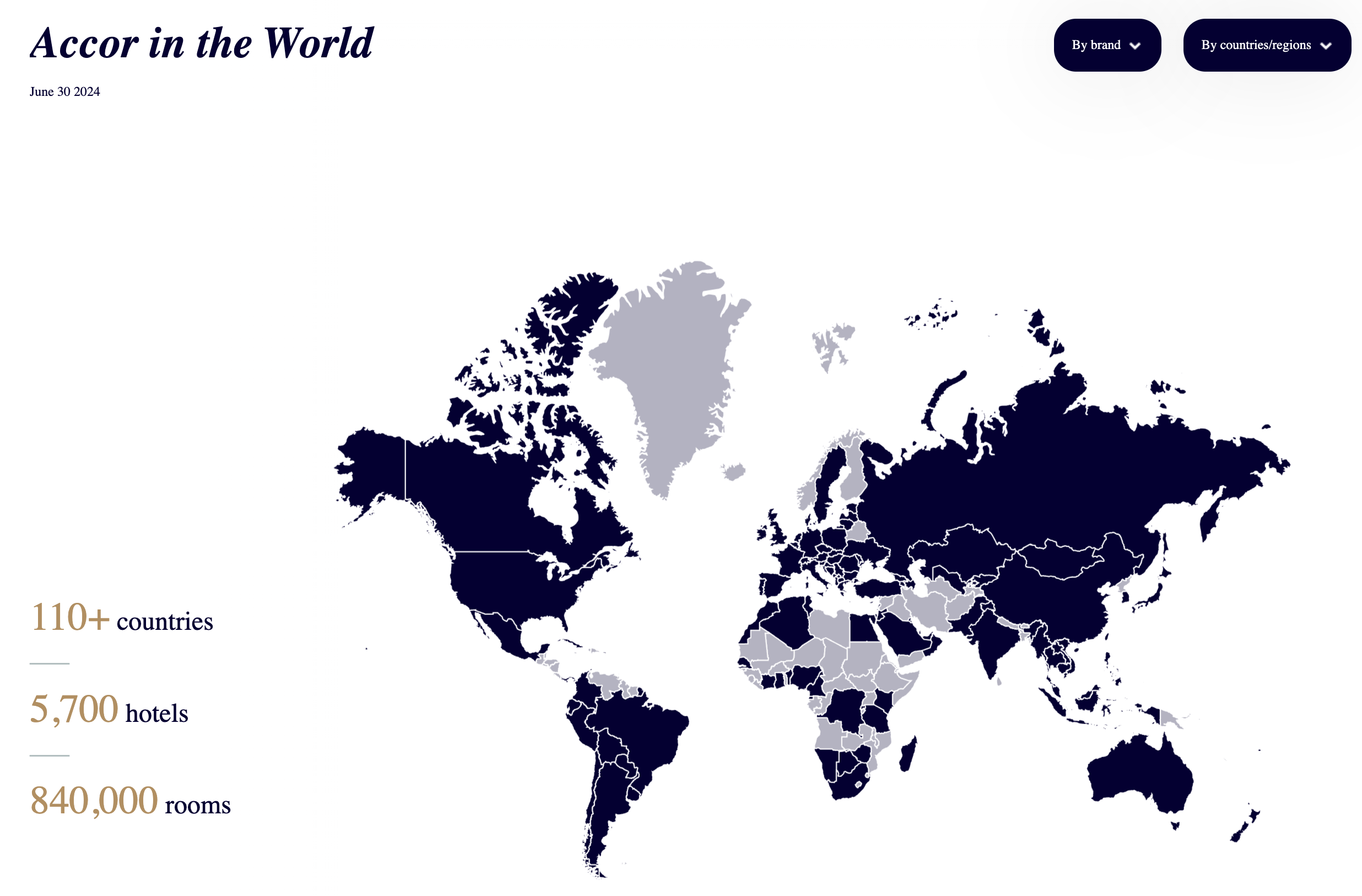Click the June 30 2024 date text

click(x=64, y=91)
